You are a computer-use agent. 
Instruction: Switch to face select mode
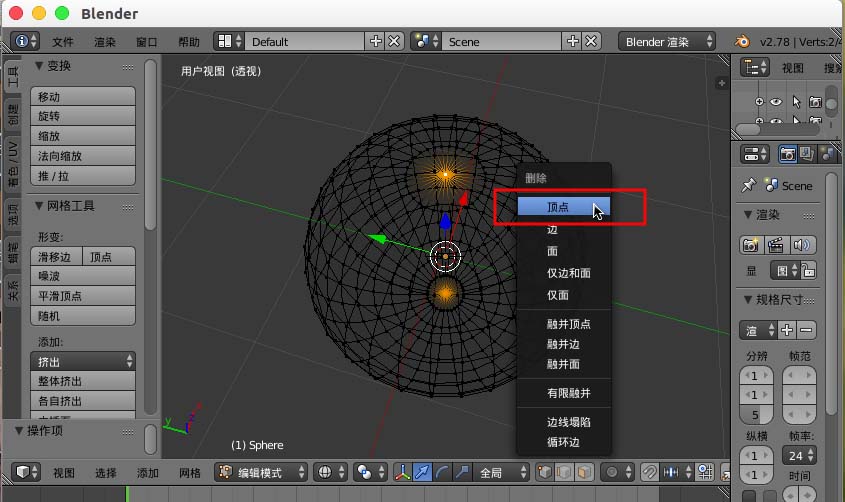[584, 472]
